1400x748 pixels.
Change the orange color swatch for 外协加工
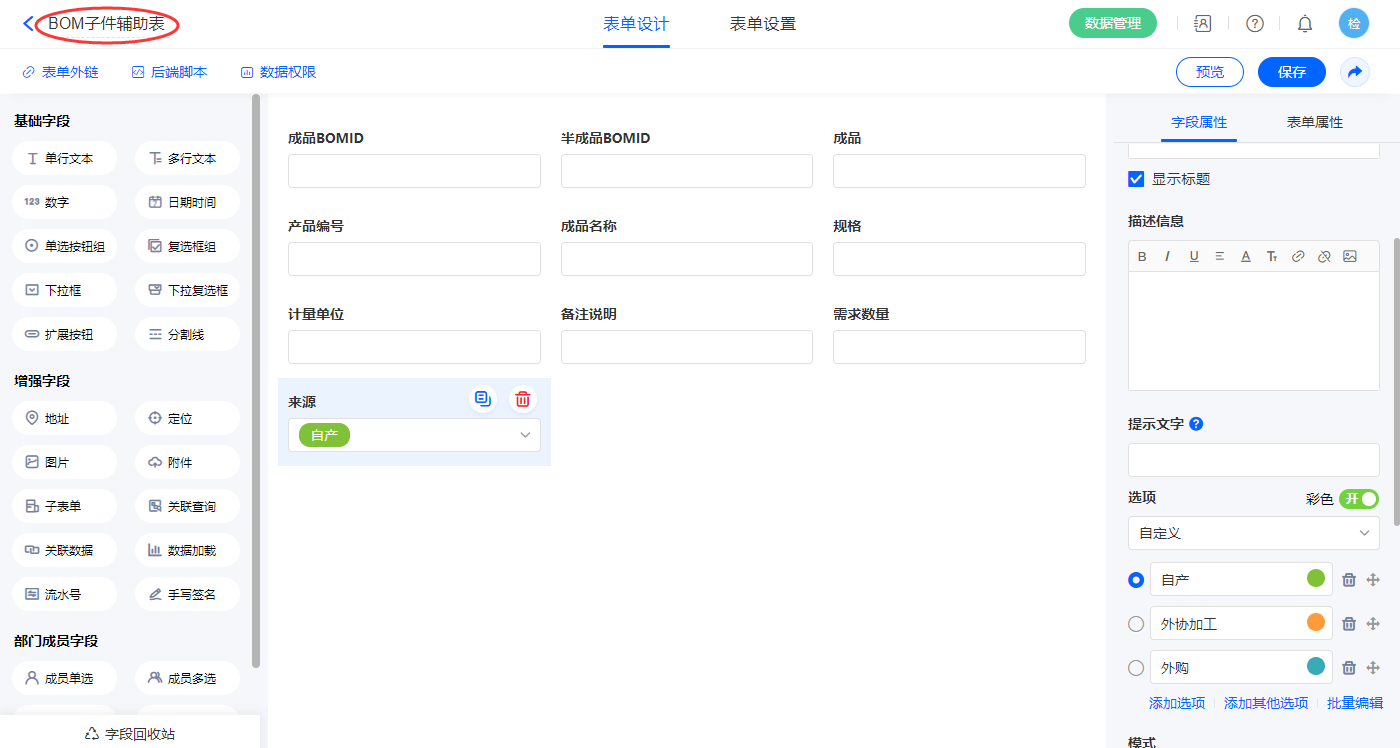pyautogui.click(x=1316, y=622)
